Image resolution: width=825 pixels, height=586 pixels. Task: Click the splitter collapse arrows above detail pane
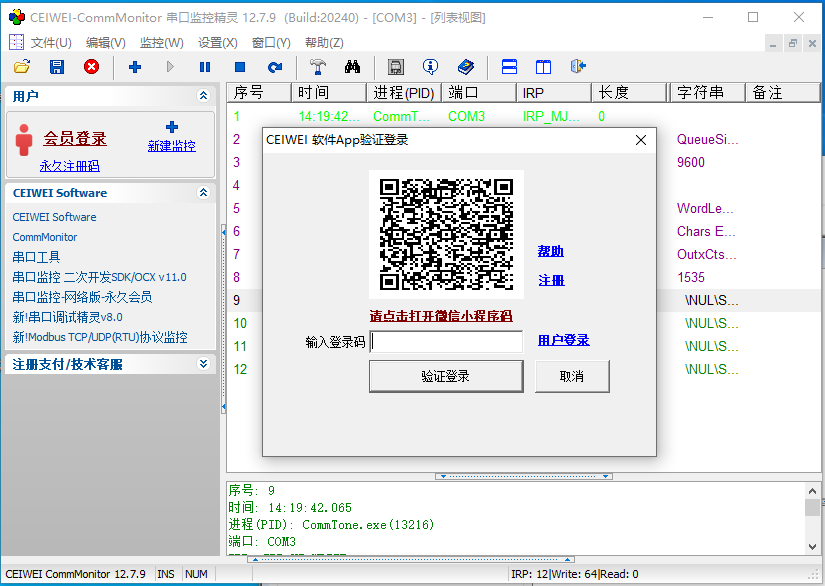[524, 477]
